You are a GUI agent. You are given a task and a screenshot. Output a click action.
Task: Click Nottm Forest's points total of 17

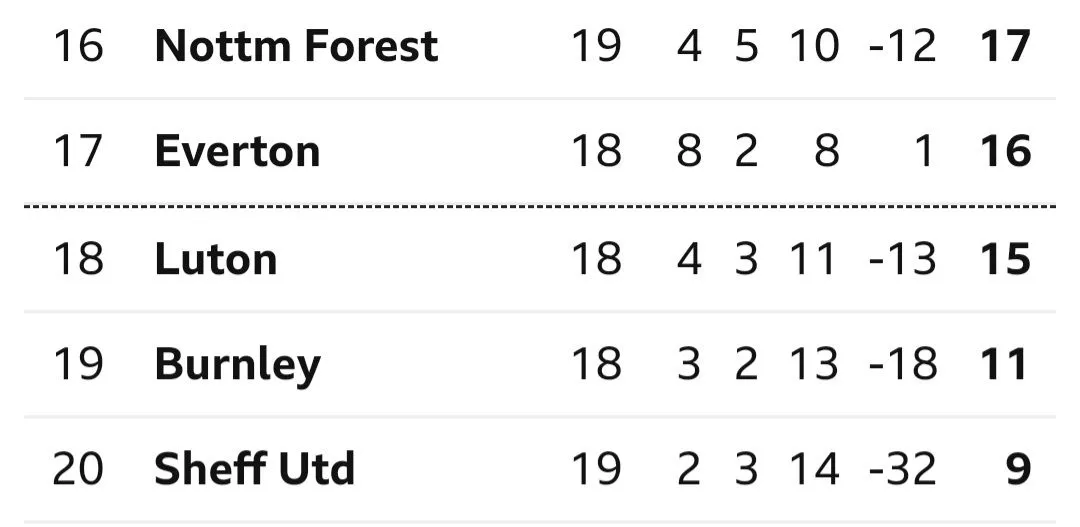[1005, 46]
